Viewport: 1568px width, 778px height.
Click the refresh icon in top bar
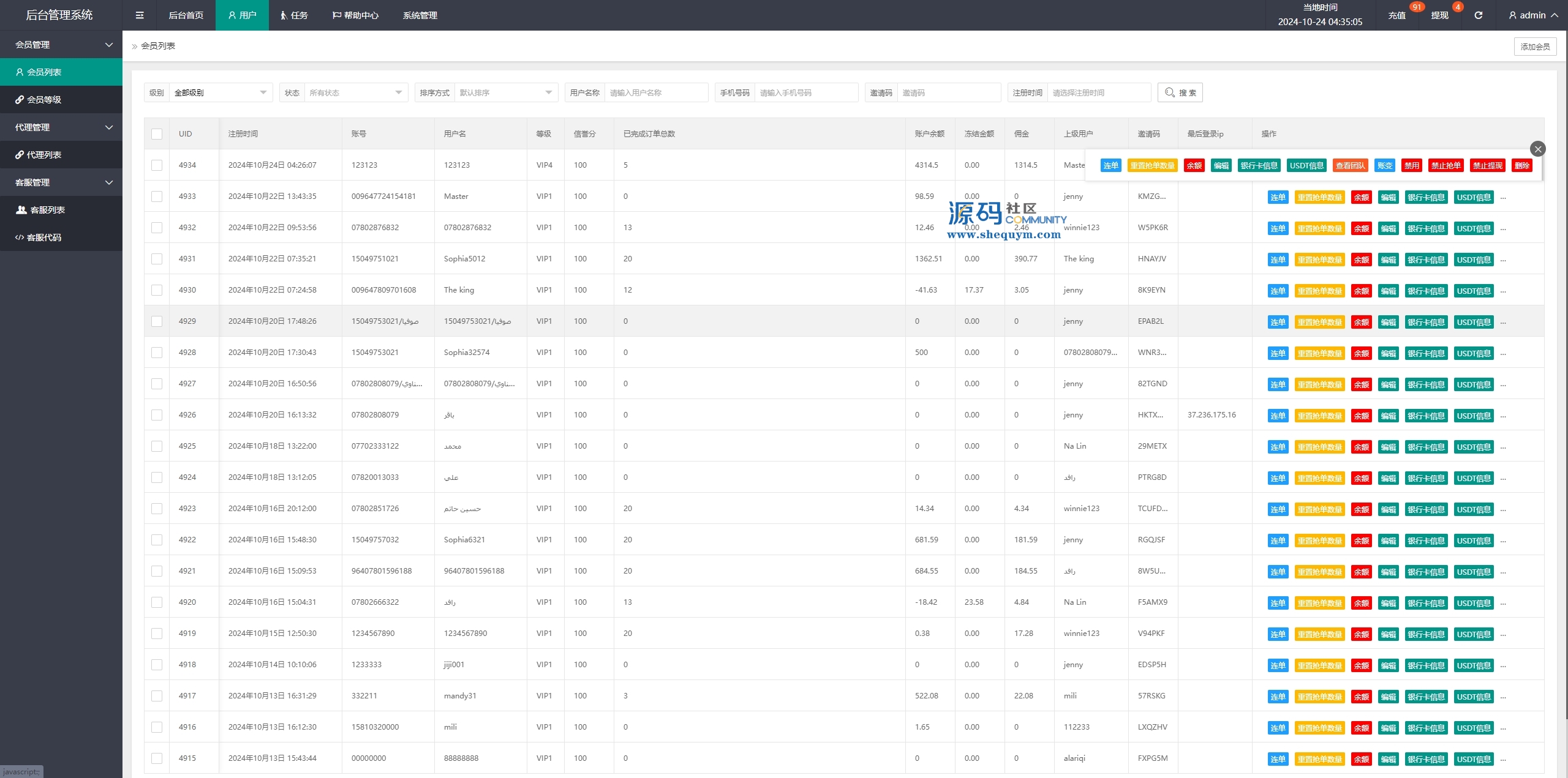(x=1478, y=15)
